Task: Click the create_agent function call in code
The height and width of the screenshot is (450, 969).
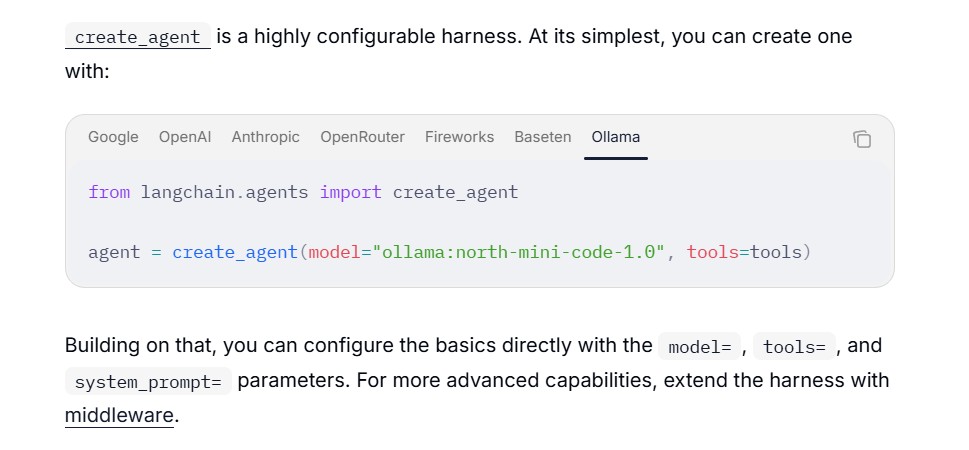Action: coord(235,252)
